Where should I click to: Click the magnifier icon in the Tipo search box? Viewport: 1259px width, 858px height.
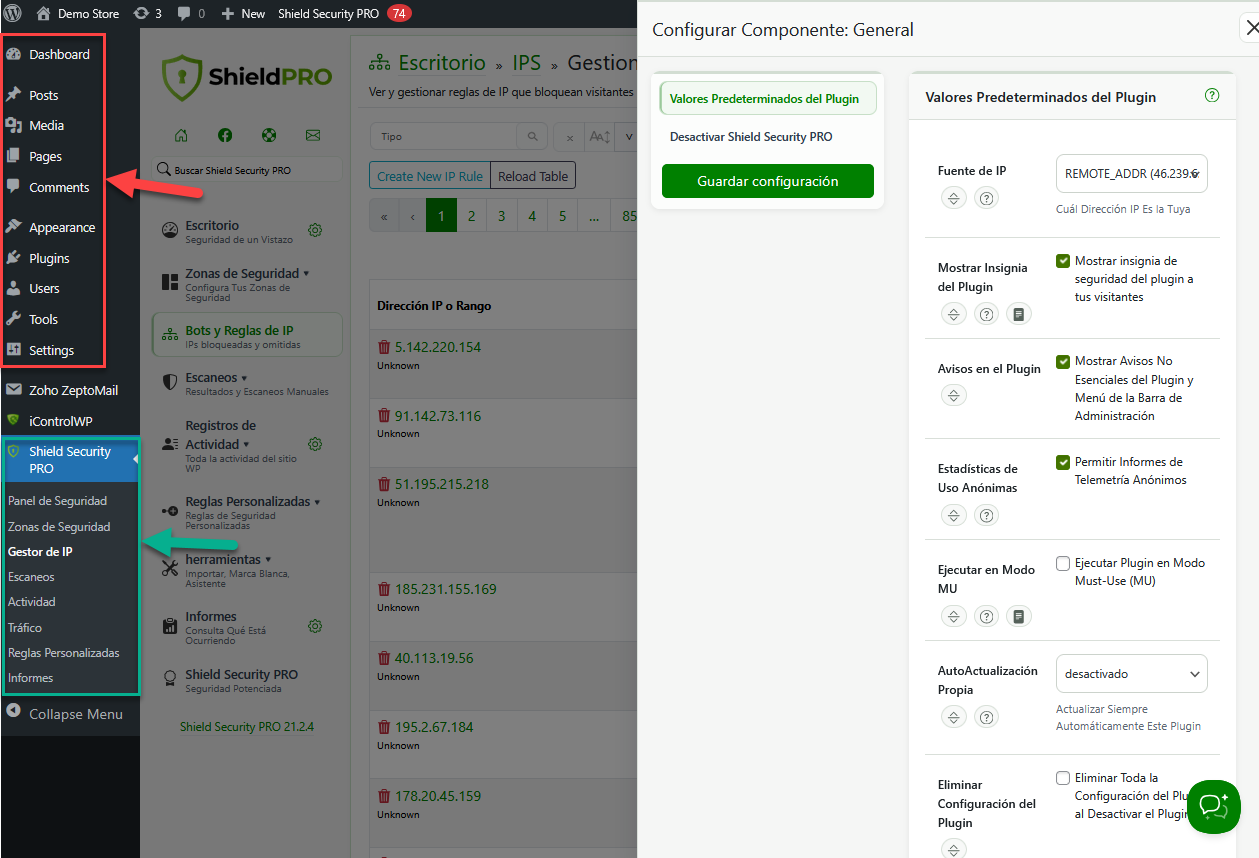tap(532, 136)
